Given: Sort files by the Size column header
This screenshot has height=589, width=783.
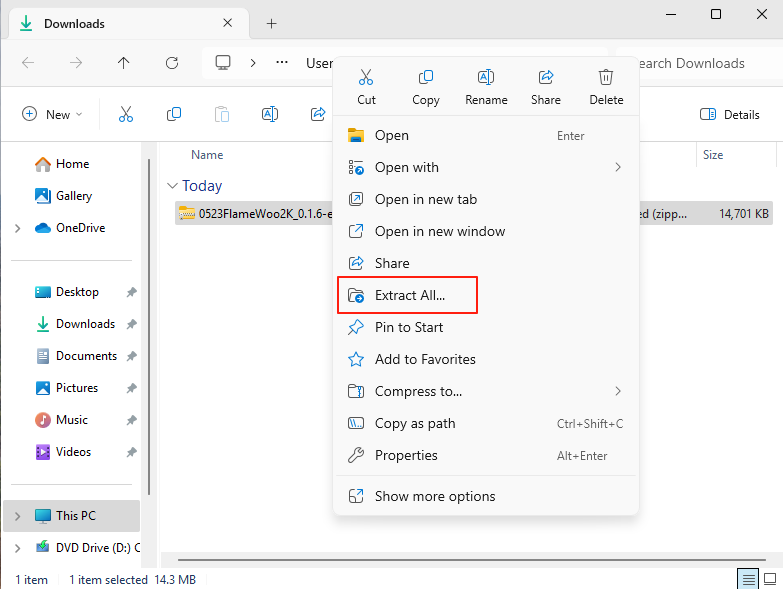Looking at the screenshot, I should [x=713, y=155].
